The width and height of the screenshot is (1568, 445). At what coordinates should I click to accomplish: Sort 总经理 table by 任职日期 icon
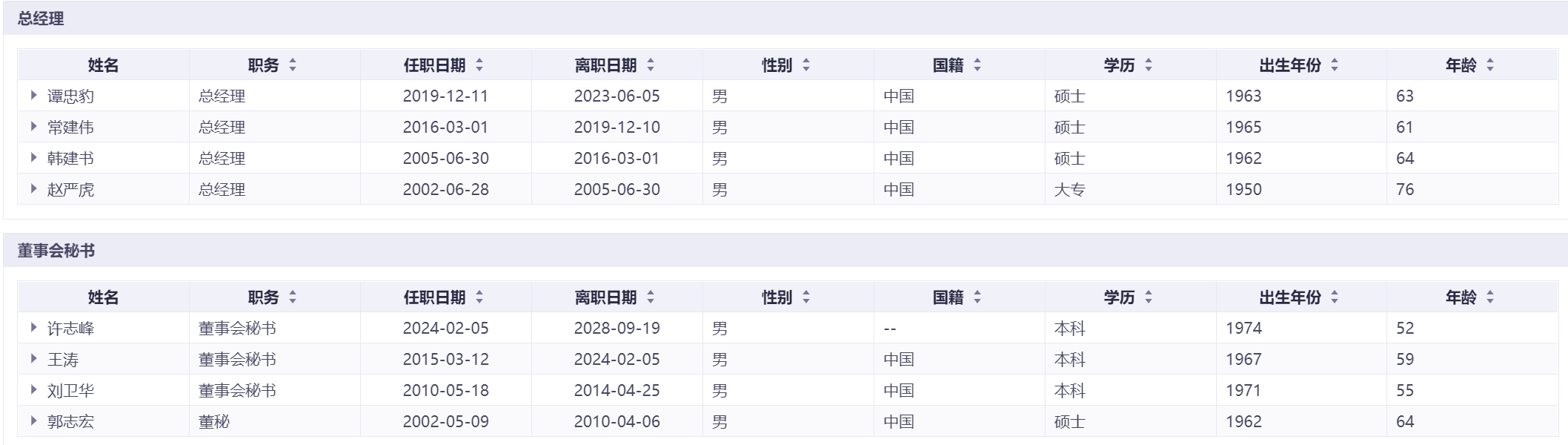(x=479, y=65)
